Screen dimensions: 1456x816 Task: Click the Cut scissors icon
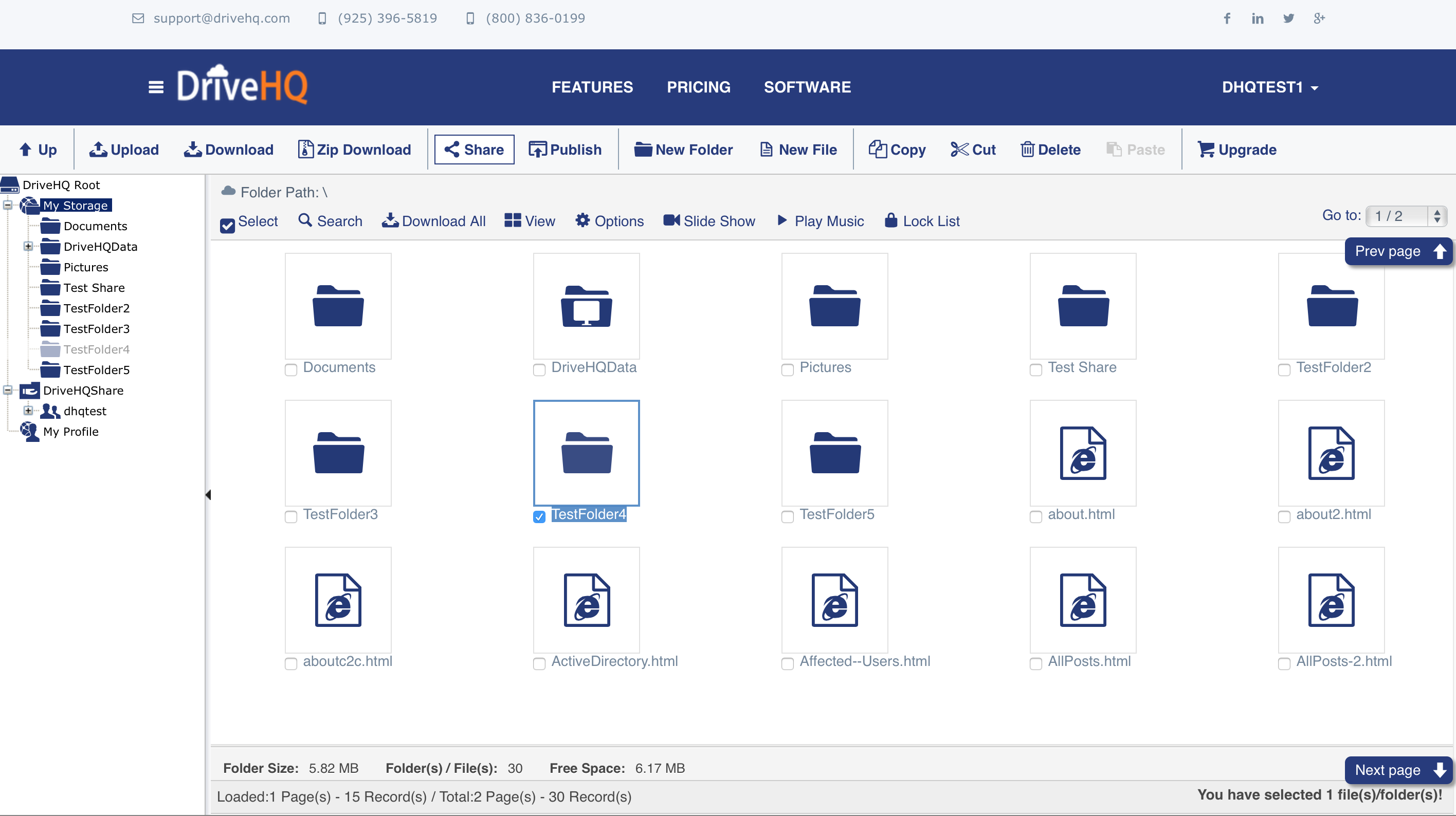(959, 150)
